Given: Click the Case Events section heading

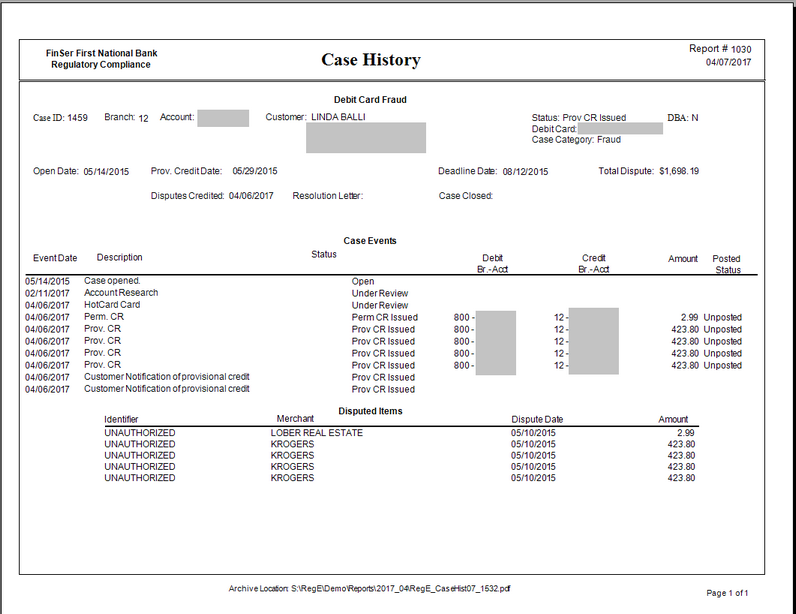Looking at the screenshot, I should [370, 241].
